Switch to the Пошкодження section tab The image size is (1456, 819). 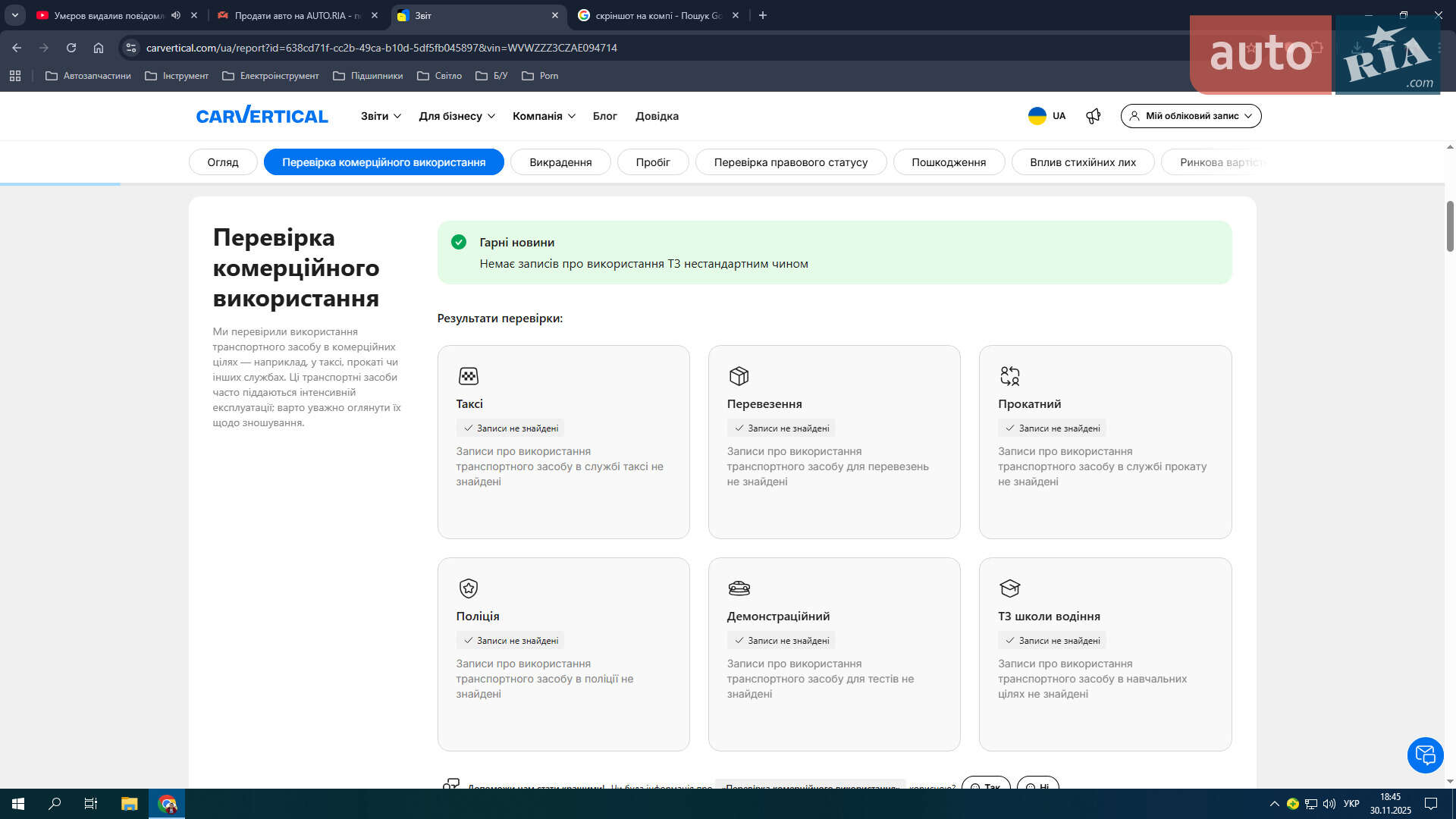click(949, 162)
